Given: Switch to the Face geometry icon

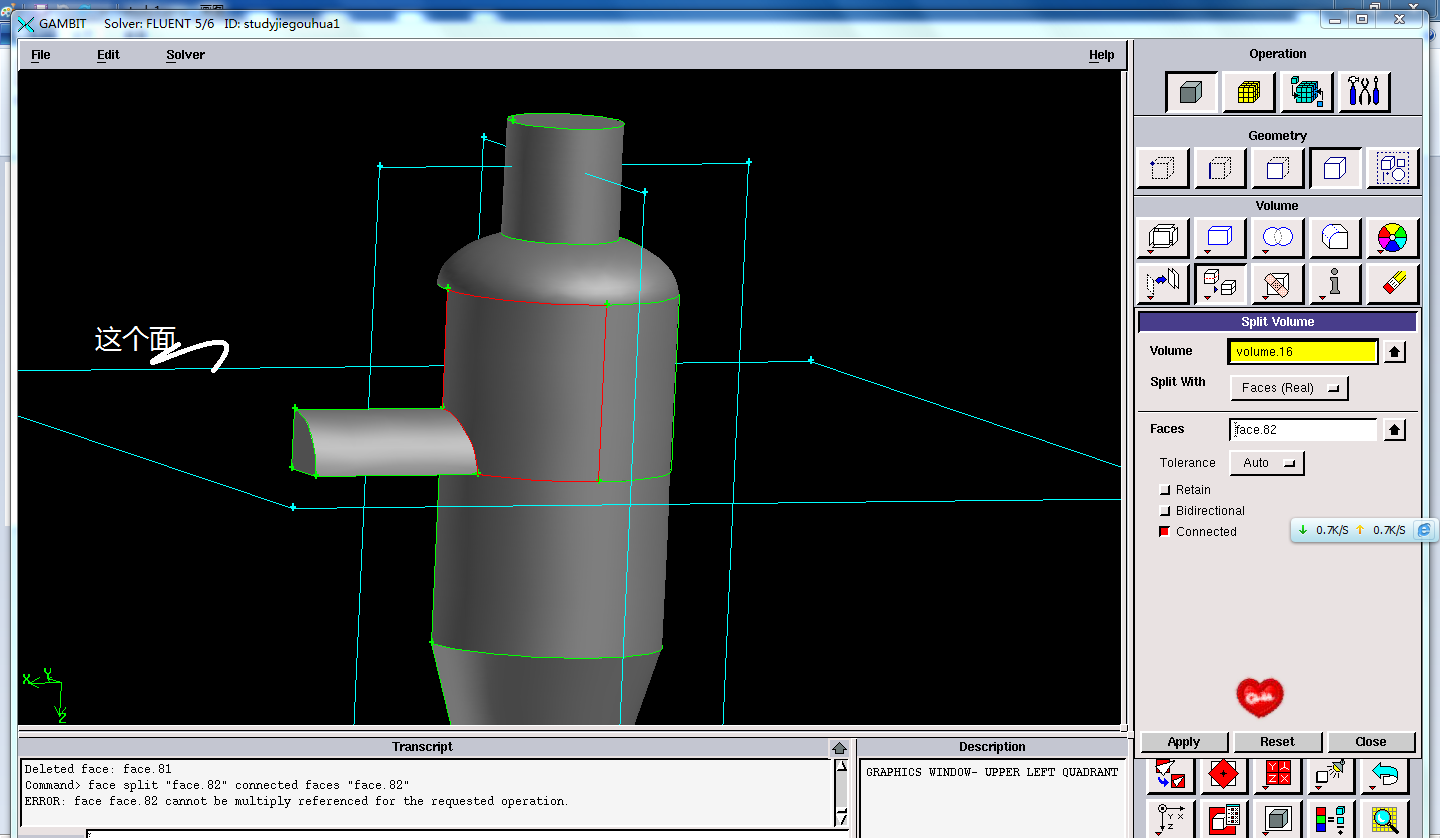Looking at the screenshot, I should coord(1277,168).
